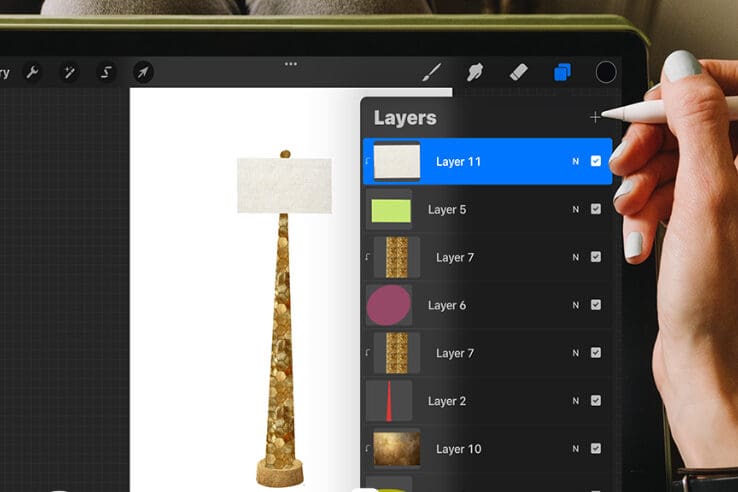Viewport: 738px width, 492px height.
Task: Hide Layer 7 between Layer 5 and Layer 6
Action: [596, 257]
